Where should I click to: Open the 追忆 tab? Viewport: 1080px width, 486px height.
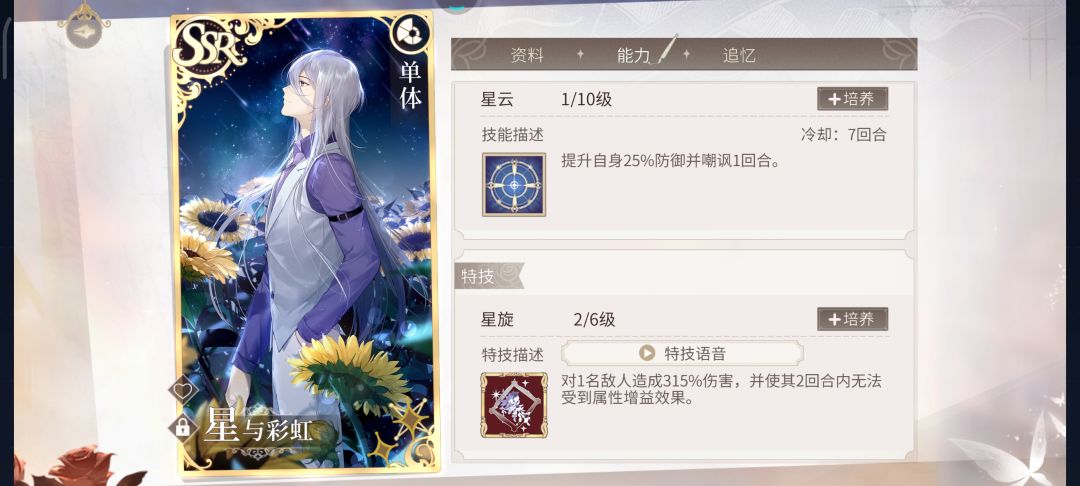pyautogui.click(x=739, y=55)
